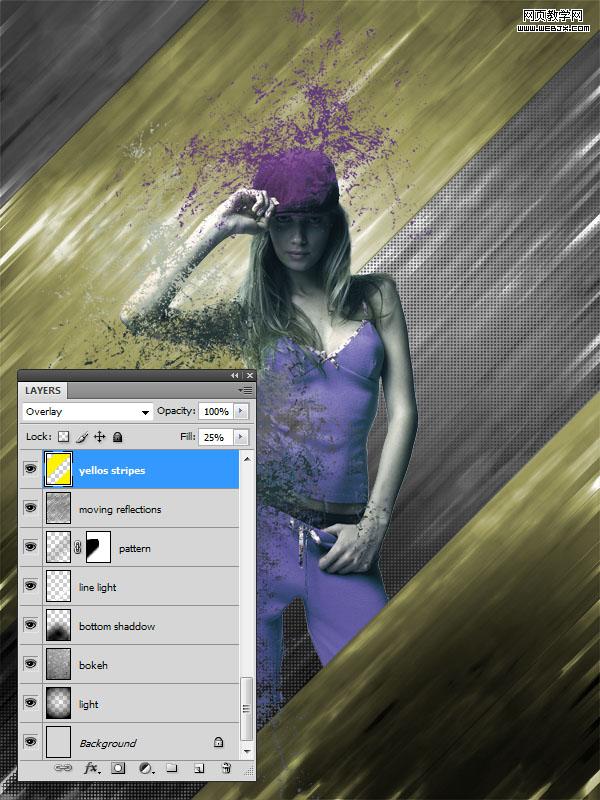Select the pattern layer mask thumbnail
600x800 pixels.
(98, 547)
